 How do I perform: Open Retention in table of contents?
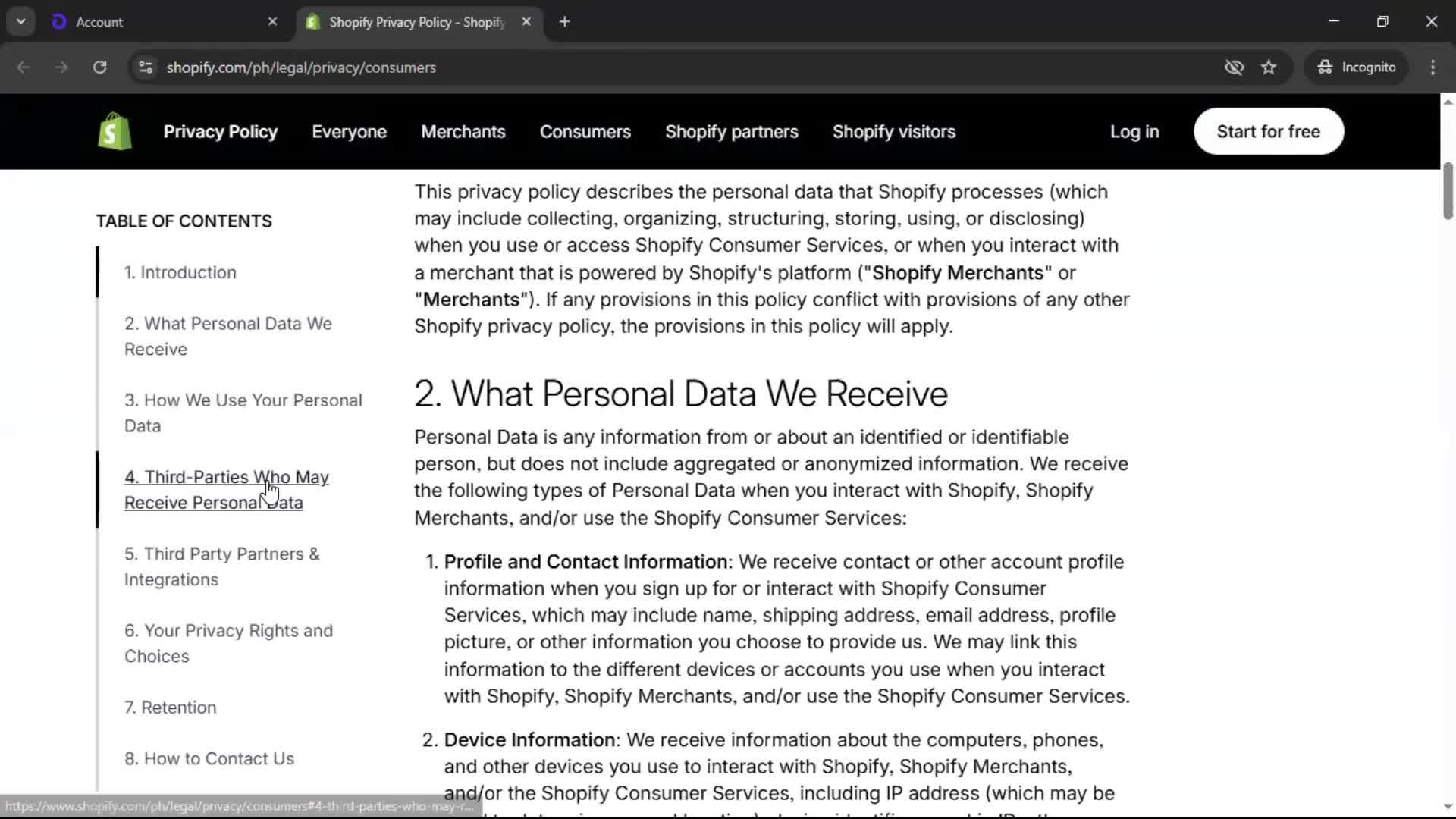point(171,707)
